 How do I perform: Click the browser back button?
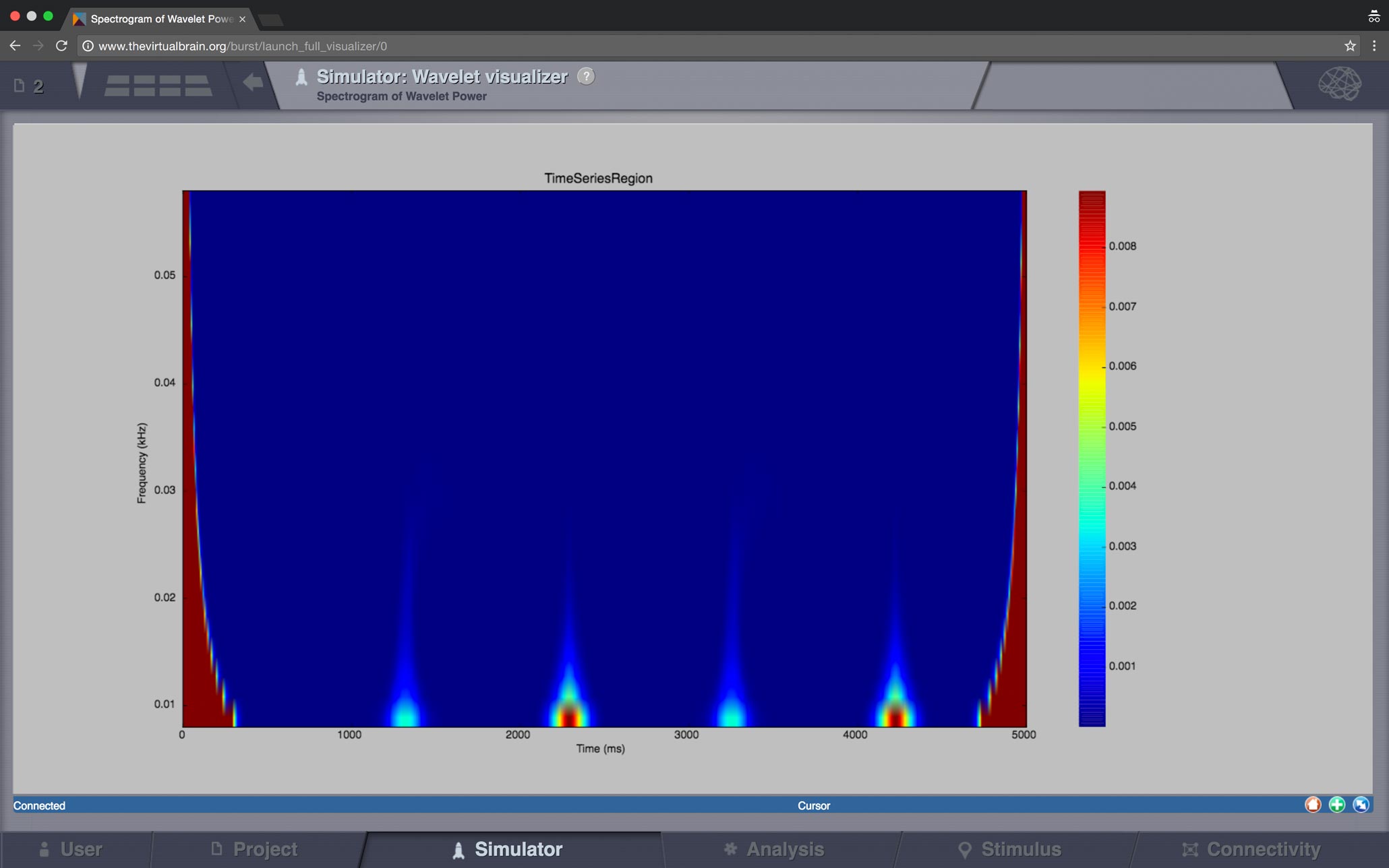(15, 46)
